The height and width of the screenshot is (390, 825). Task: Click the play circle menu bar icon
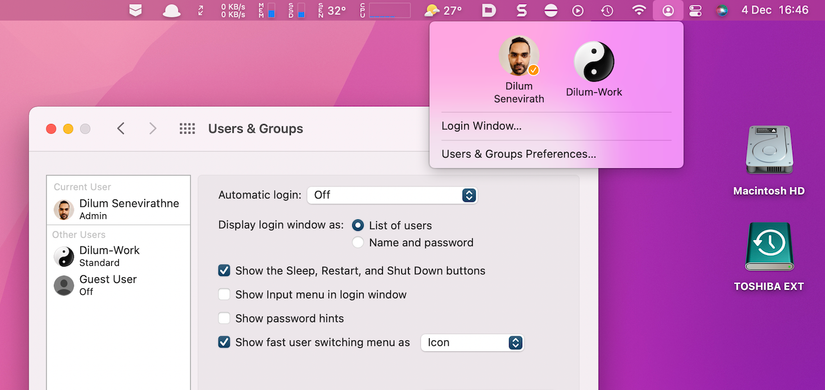pyautogui.click(x=578, y=11)
